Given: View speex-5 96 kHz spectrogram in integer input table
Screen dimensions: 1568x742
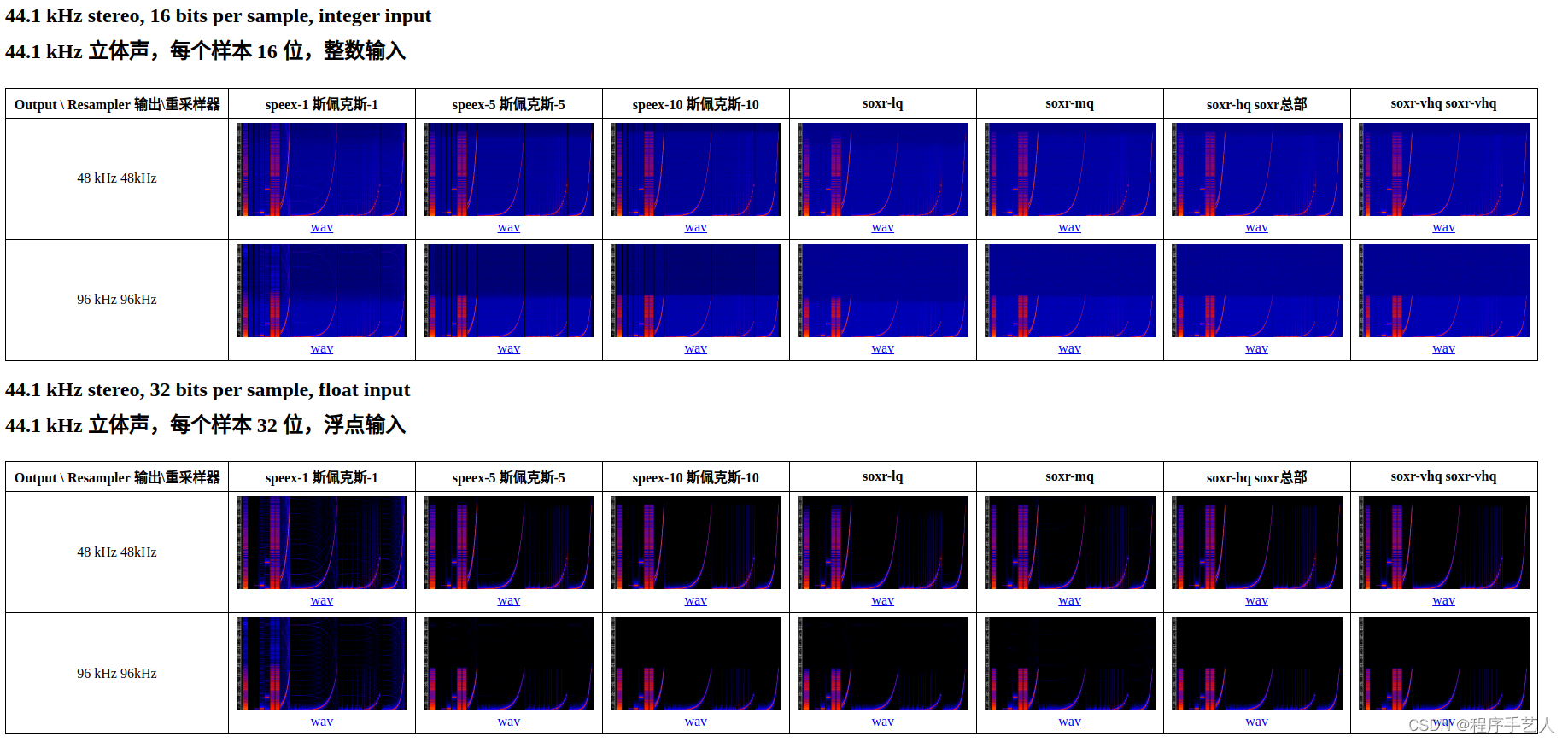Looking at the screenshot, I should point(509,290).
